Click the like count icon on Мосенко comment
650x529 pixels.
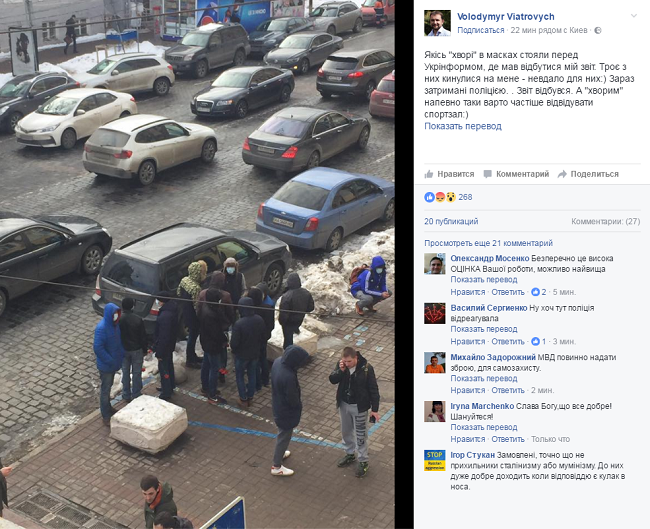tap(536, 292)
